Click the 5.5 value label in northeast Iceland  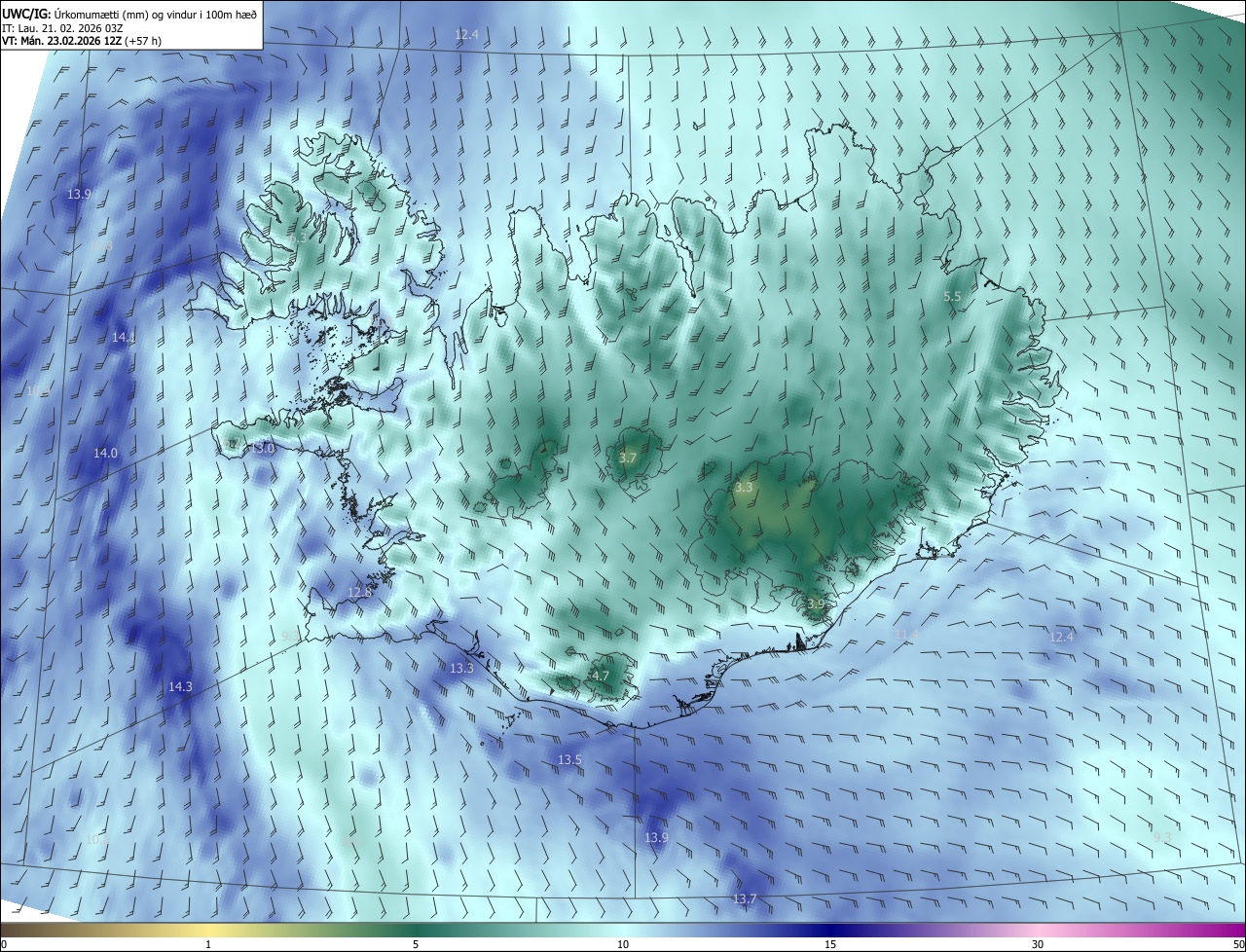pyautogui.click(x=953, y=296)
